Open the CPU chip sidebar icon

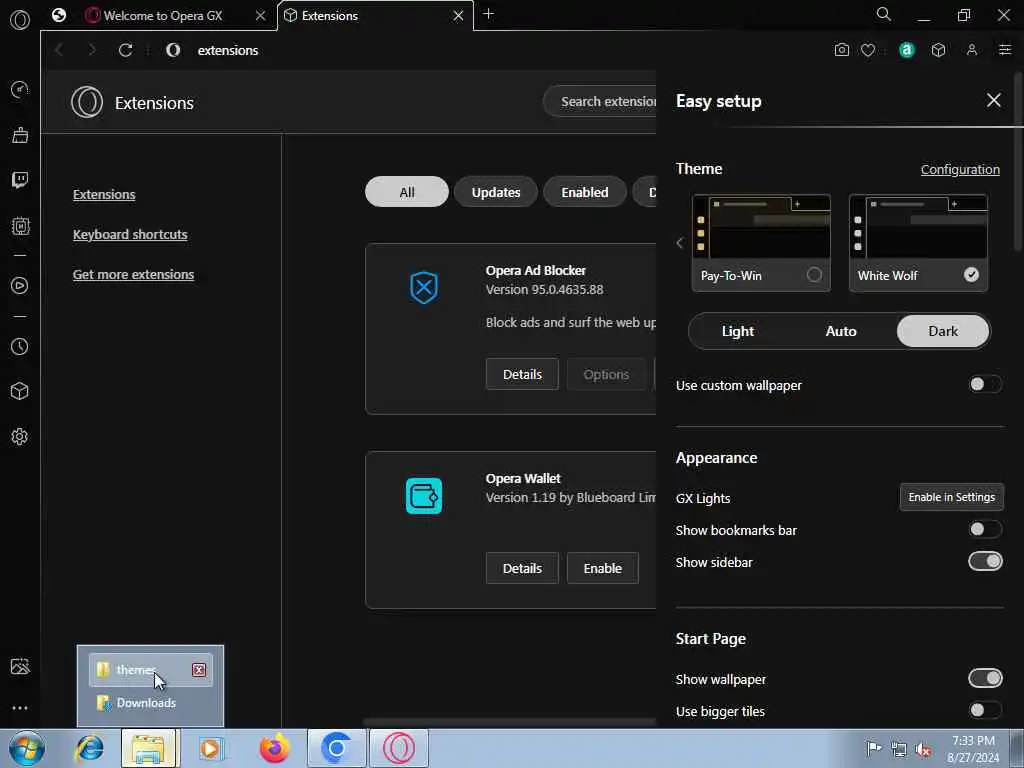pos(20,226)
